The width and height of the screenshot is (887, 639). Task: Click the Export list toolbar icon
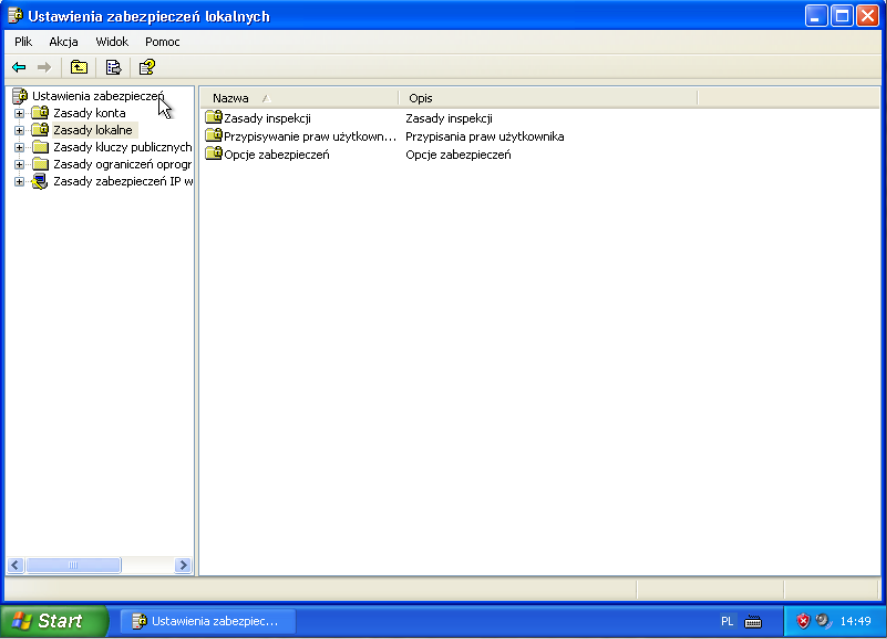[x=113, y=68]
